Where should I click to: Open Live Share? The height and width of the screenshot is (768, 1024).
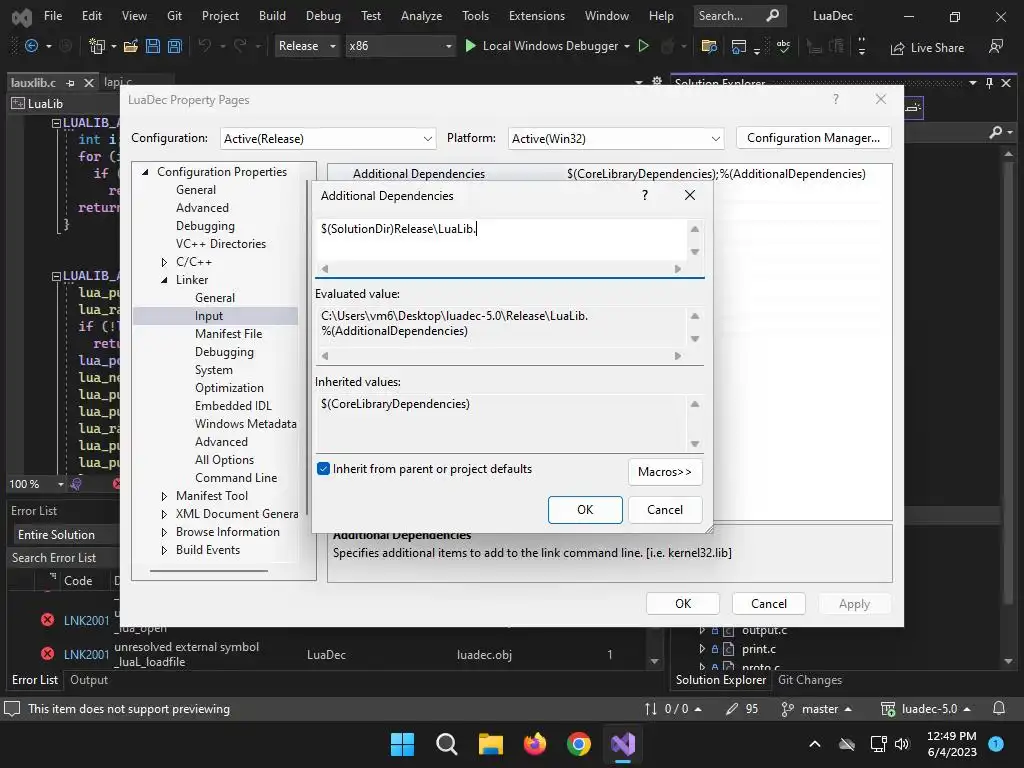click(927, 48)
